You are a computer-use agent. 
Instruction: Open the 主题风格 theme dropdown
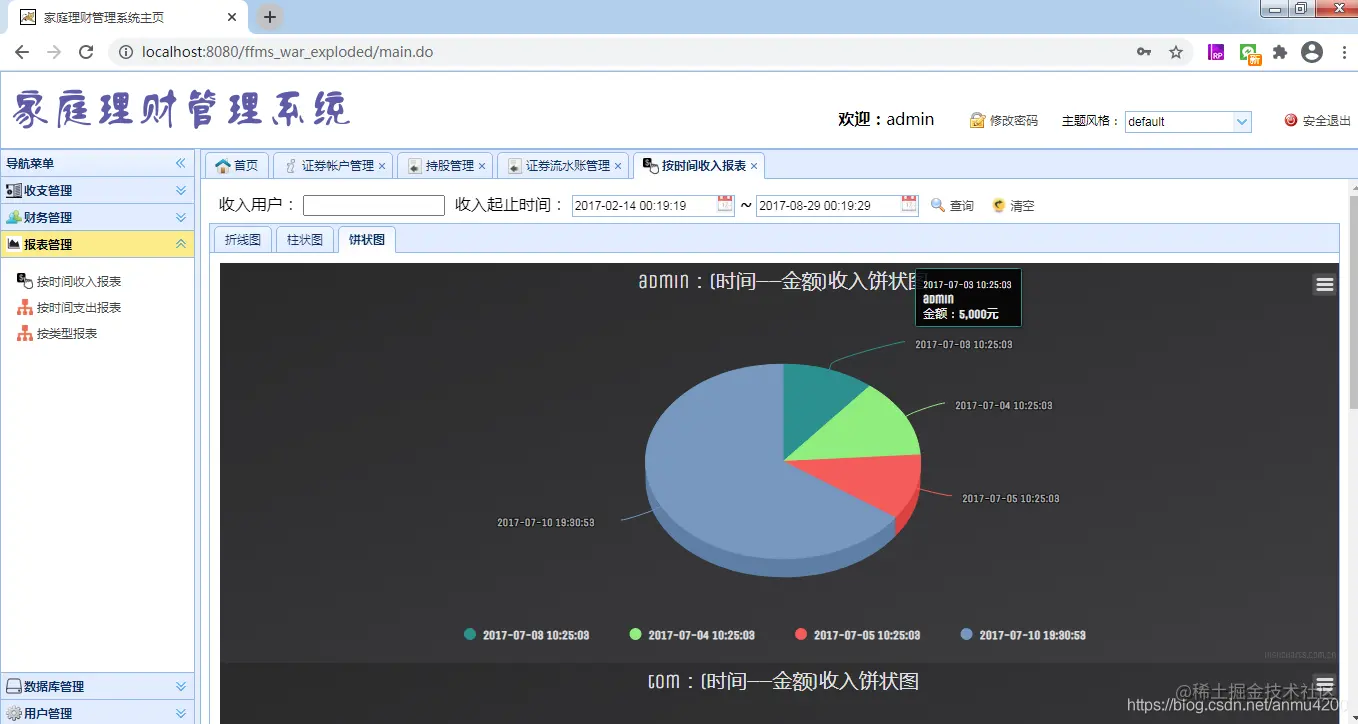click(1242, 121)
